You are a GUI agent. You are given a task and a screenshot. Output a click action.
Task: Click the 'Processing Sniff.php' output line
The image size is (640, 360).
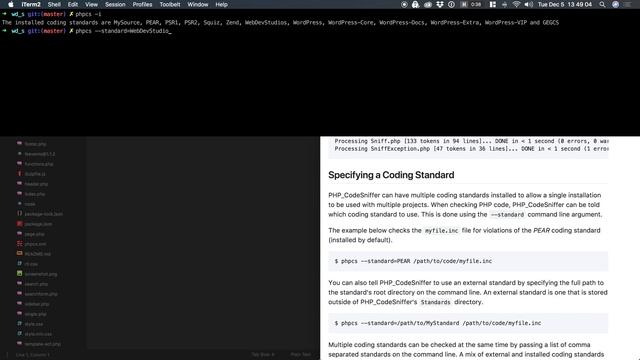coord(471,141)
